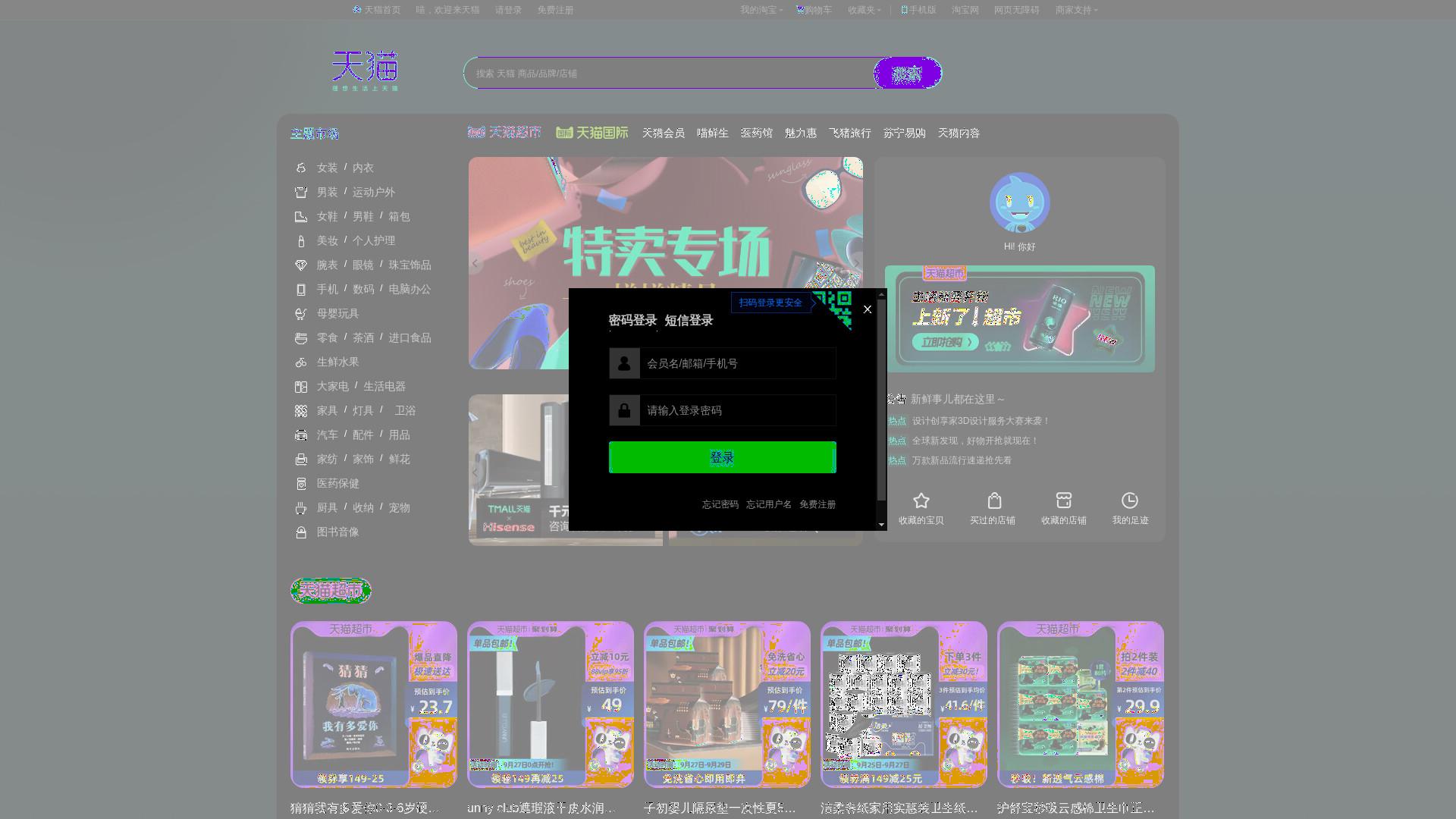Open 购物车 in top bar
This screenshot has height=819, width=1456.
pos(814,10)
